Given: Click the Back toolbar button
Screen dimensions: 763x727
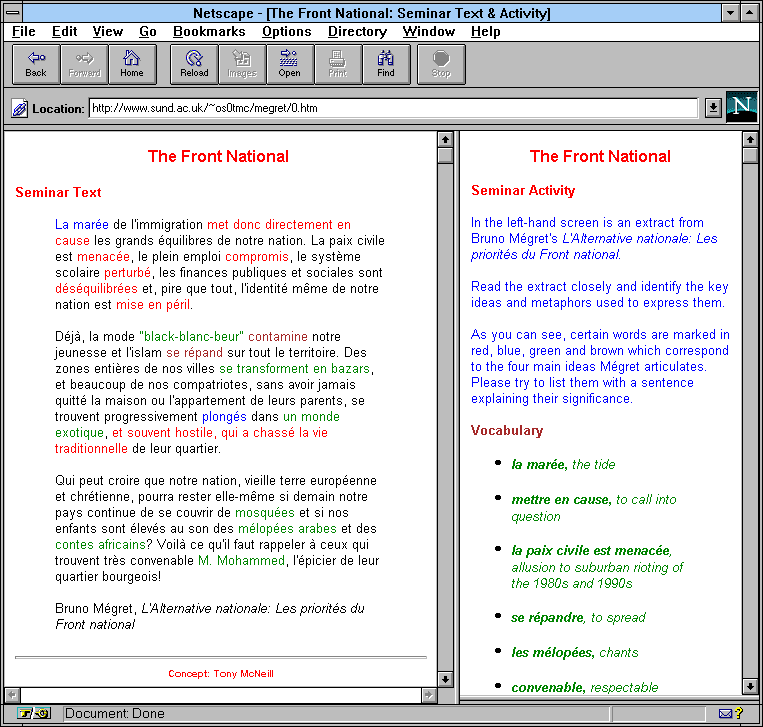Looking at the screenshot, I should 36,65.
